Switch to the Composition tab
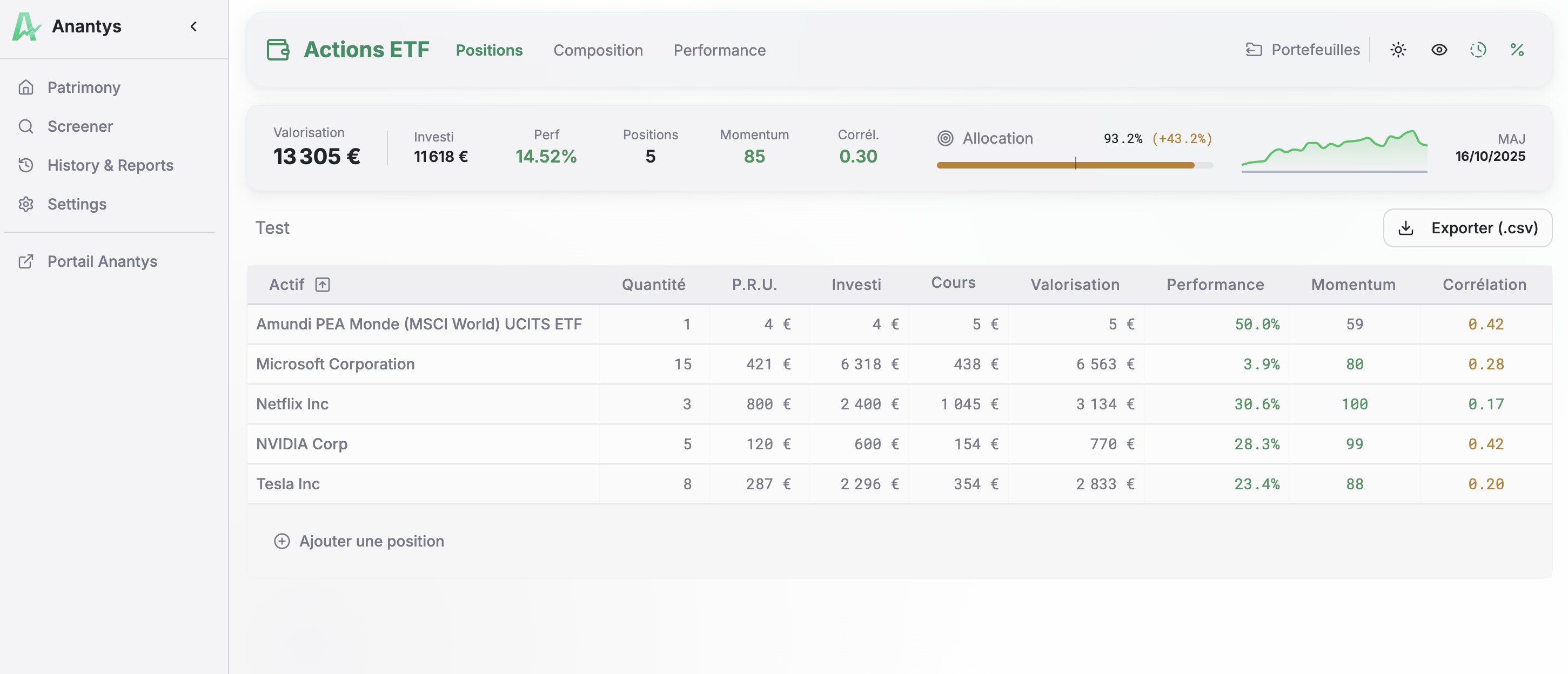 tap(597, 50)
